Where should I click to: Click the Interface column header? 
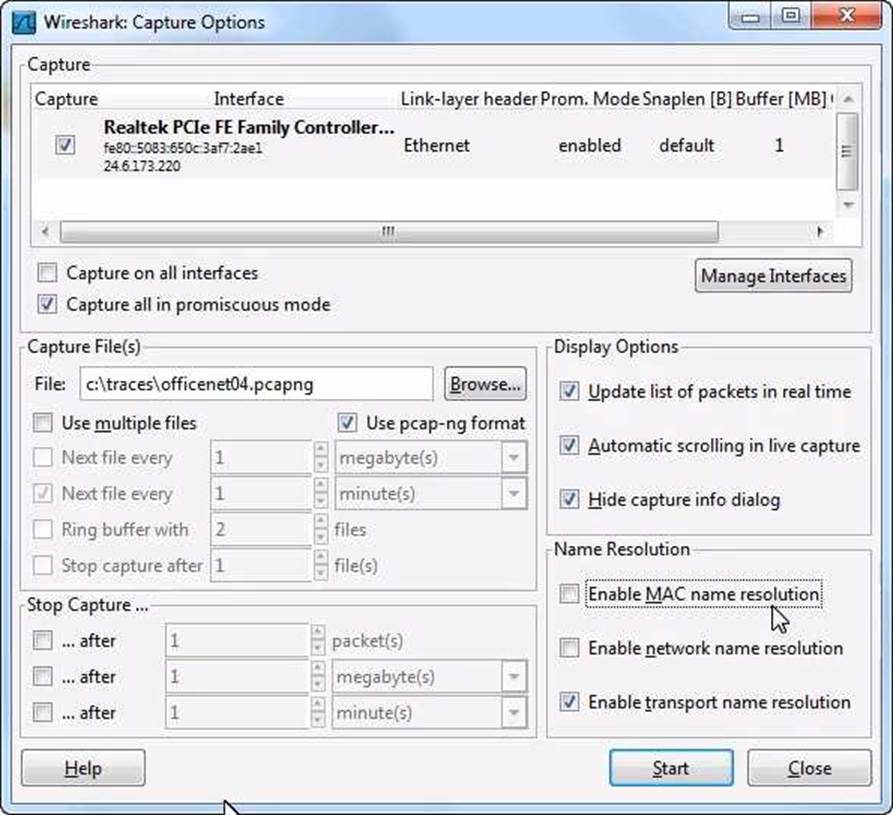point(249,99)
